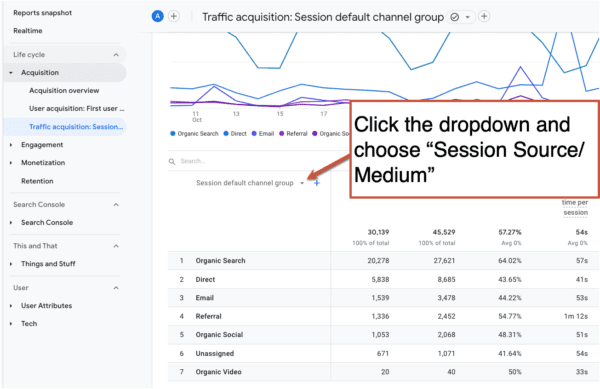Viewport: 600px width, 389px height.
Task: Add a comparison using plus icon beside A
Action: click(x=174, y=16)
